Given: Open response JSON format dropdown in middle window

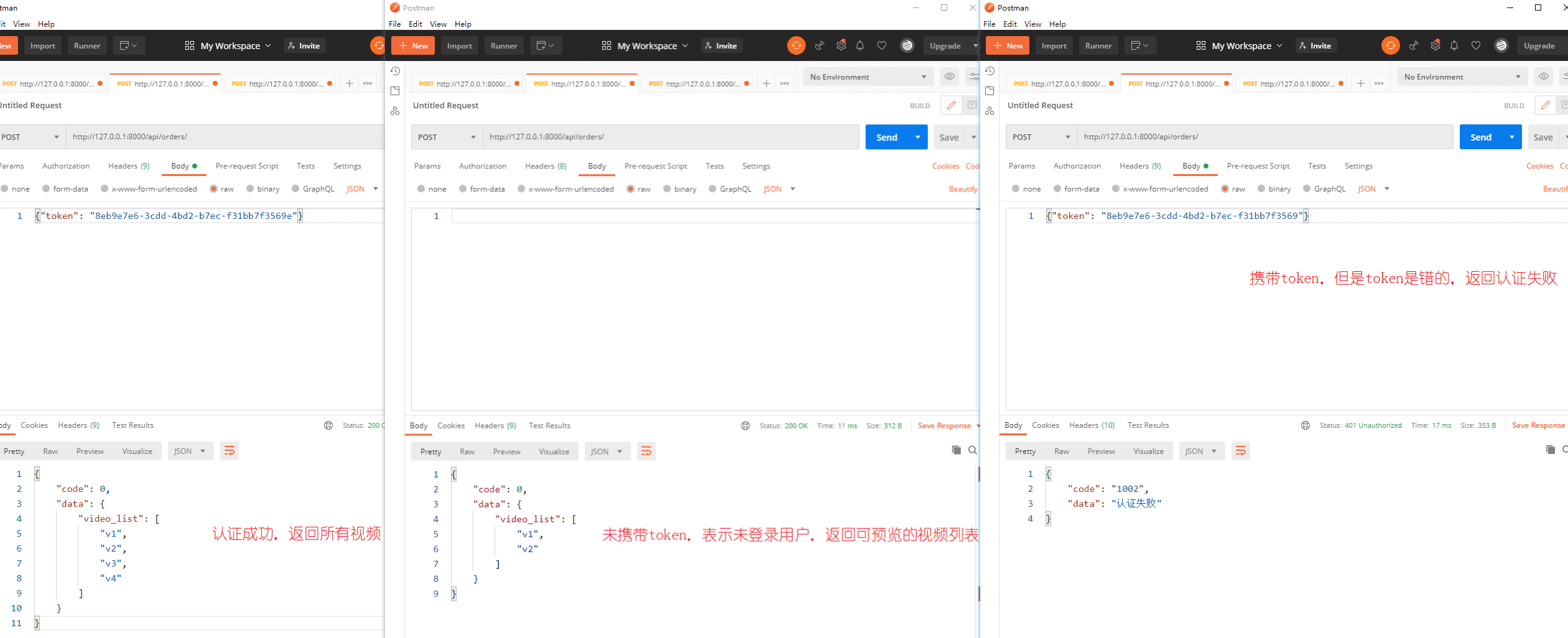Looking at the screenshot, I should point(607,451).
